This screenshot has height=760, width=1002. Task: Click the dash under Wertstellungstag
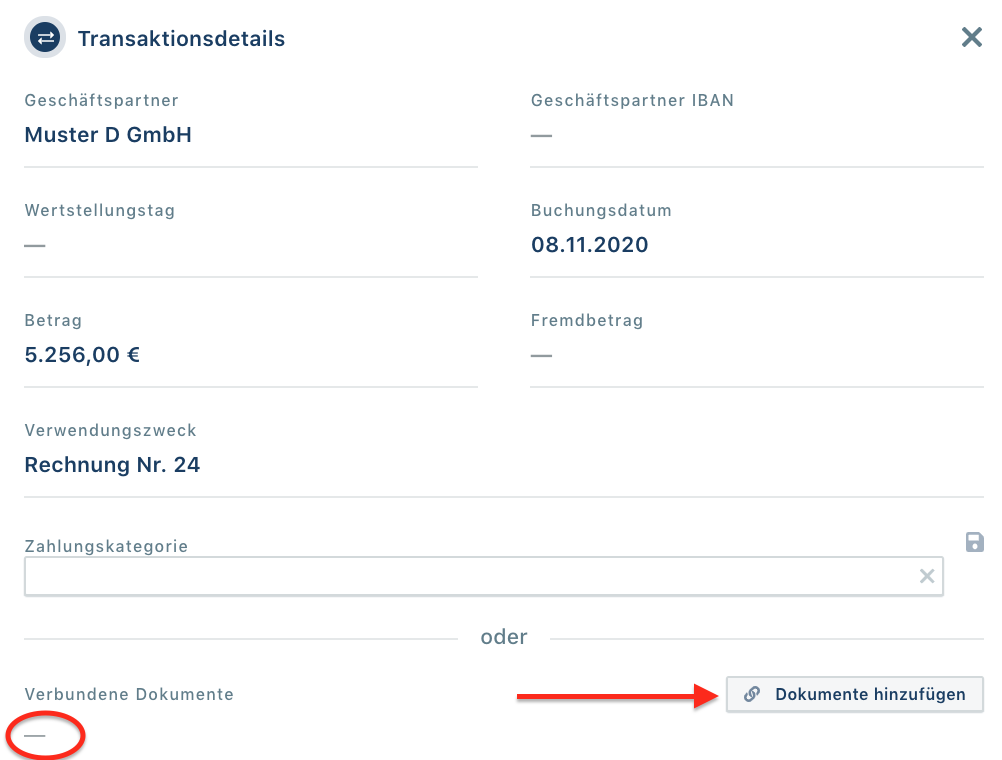(x=34, y=244)
